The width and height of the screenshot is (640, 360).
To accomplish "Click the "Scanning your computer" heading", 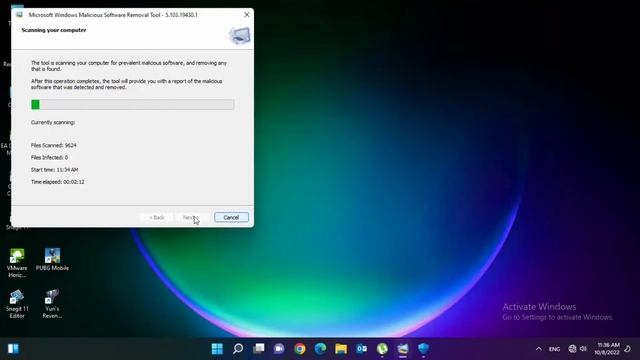I will pyautogui.click(x=54, y=30).
